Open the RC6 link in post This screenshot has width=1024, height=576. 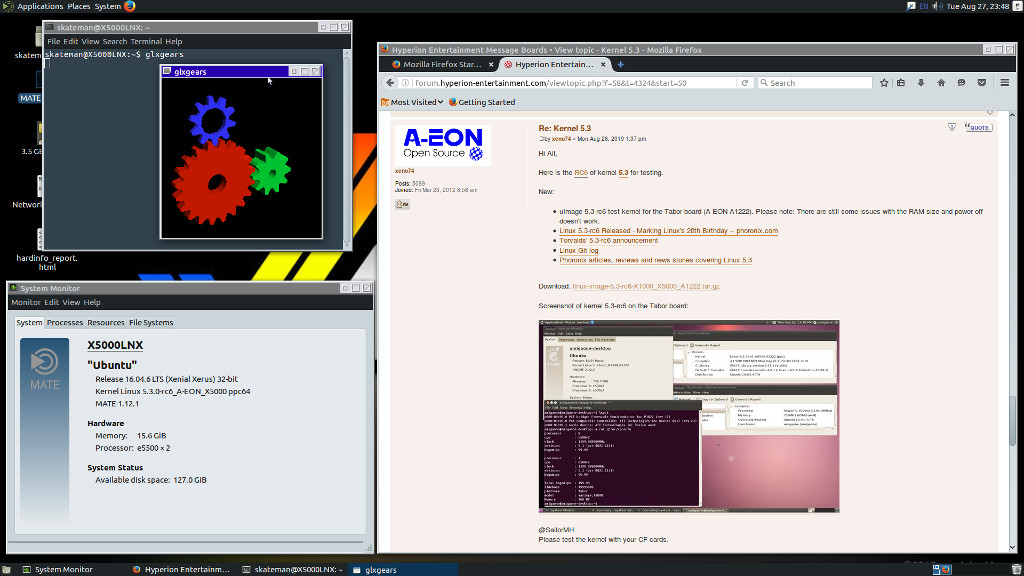pos(581,173)
